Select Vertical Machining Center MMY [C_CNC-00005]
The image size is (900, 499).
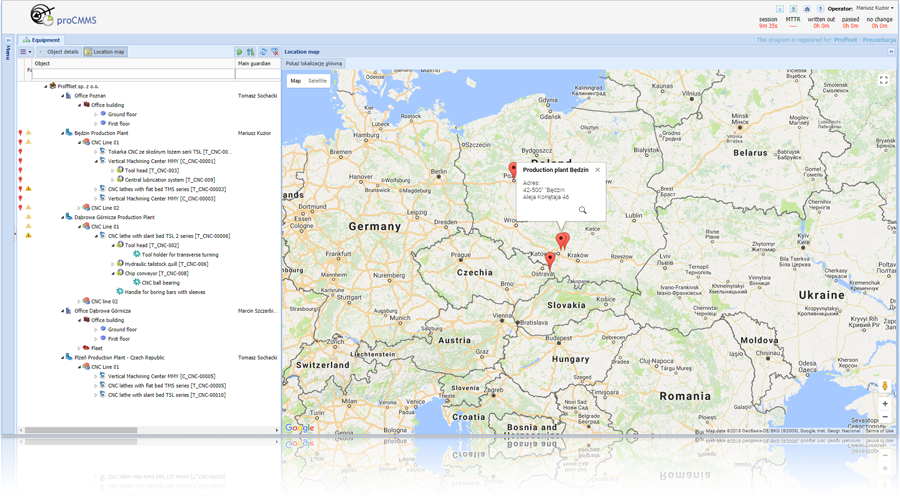point(162,376)
